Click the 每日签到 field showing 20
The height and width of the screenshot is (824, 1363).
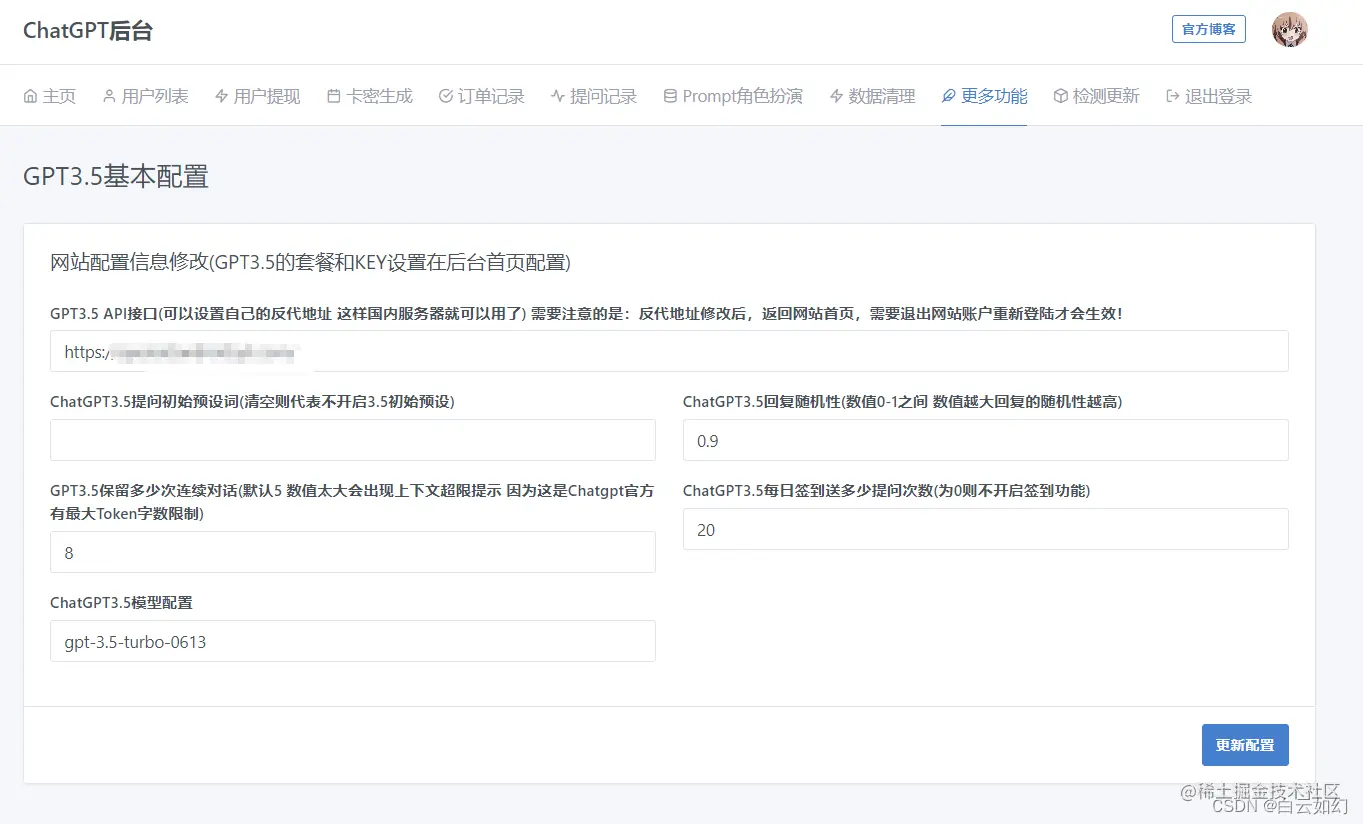click(986, 530)
